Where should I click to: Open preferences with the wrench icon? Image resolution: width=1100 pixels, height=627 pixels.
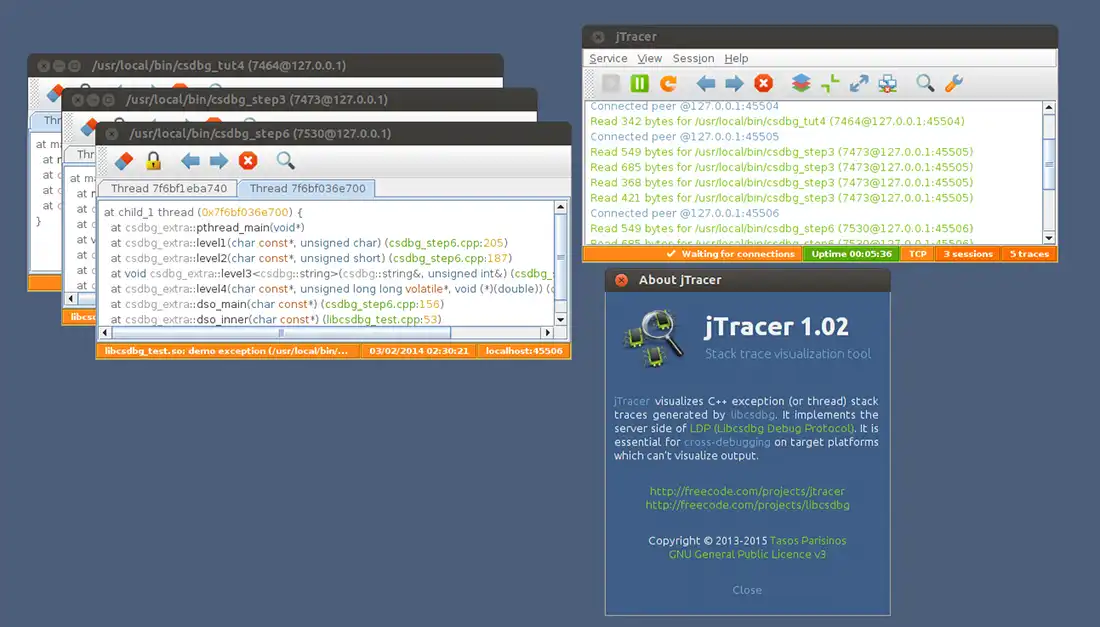pos(954,83)
